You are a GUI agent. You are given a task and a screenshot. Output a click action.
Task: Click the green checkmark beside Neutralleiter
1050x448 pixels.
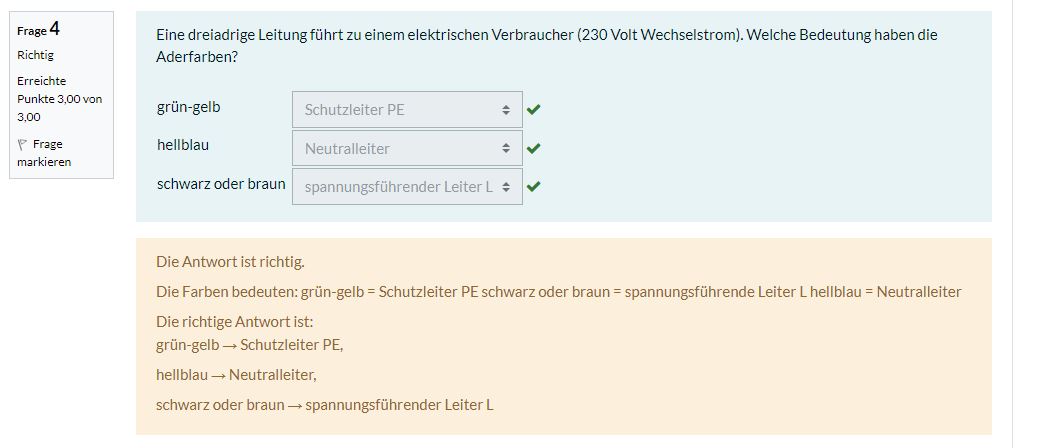(x=533, y=149)
